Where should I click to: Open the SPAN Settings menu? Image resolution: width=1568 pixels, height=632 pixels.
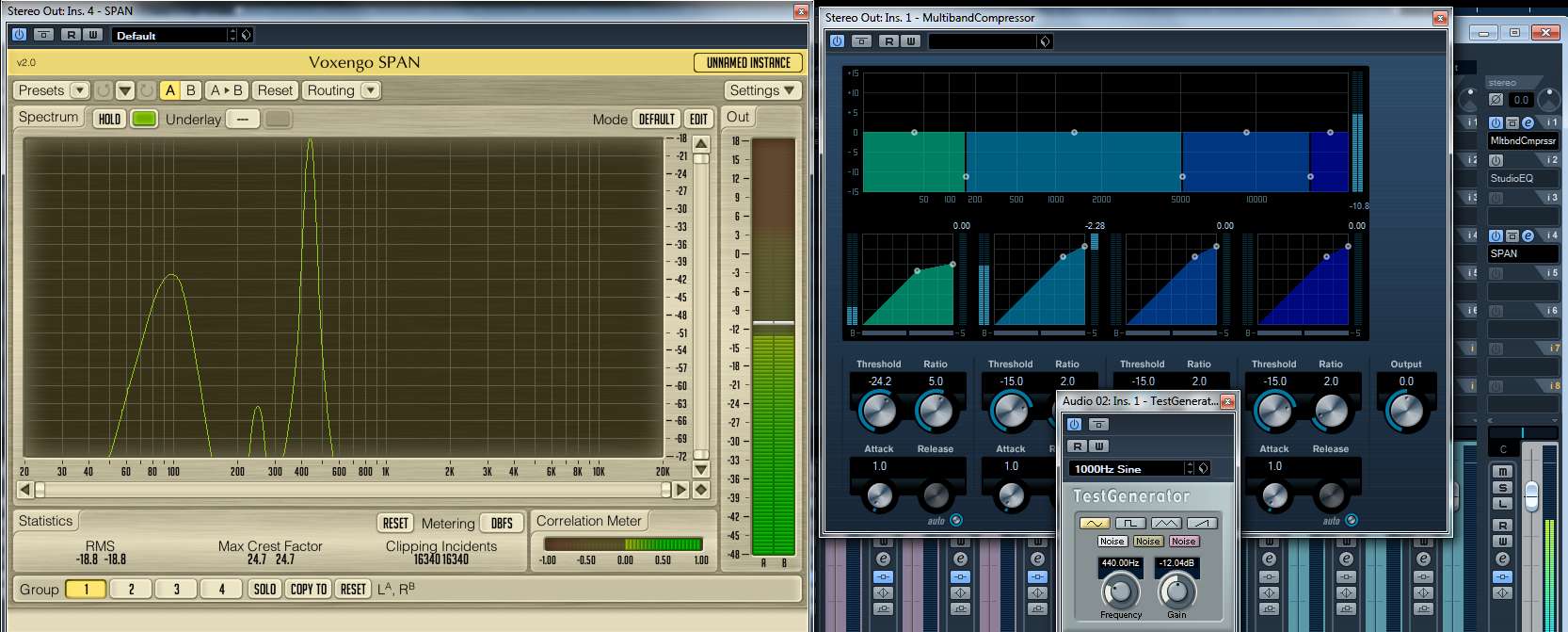click(x=762, y=90)
